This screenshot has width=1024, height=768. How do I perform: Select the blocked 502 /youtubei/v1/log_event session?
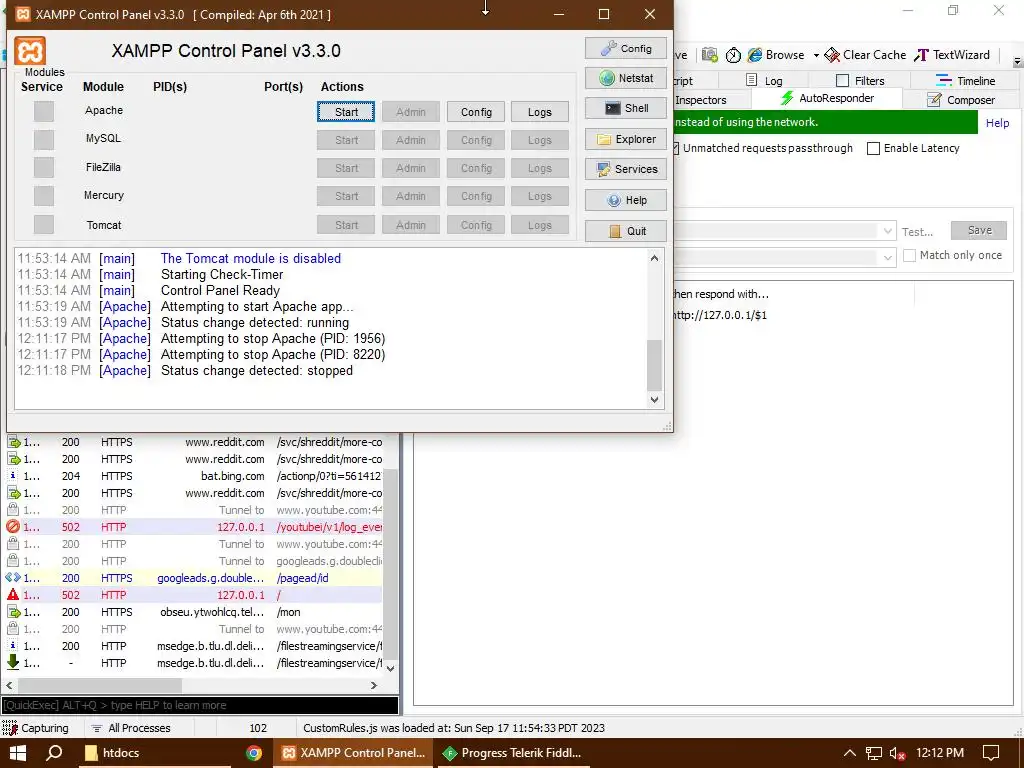(193, 527)
